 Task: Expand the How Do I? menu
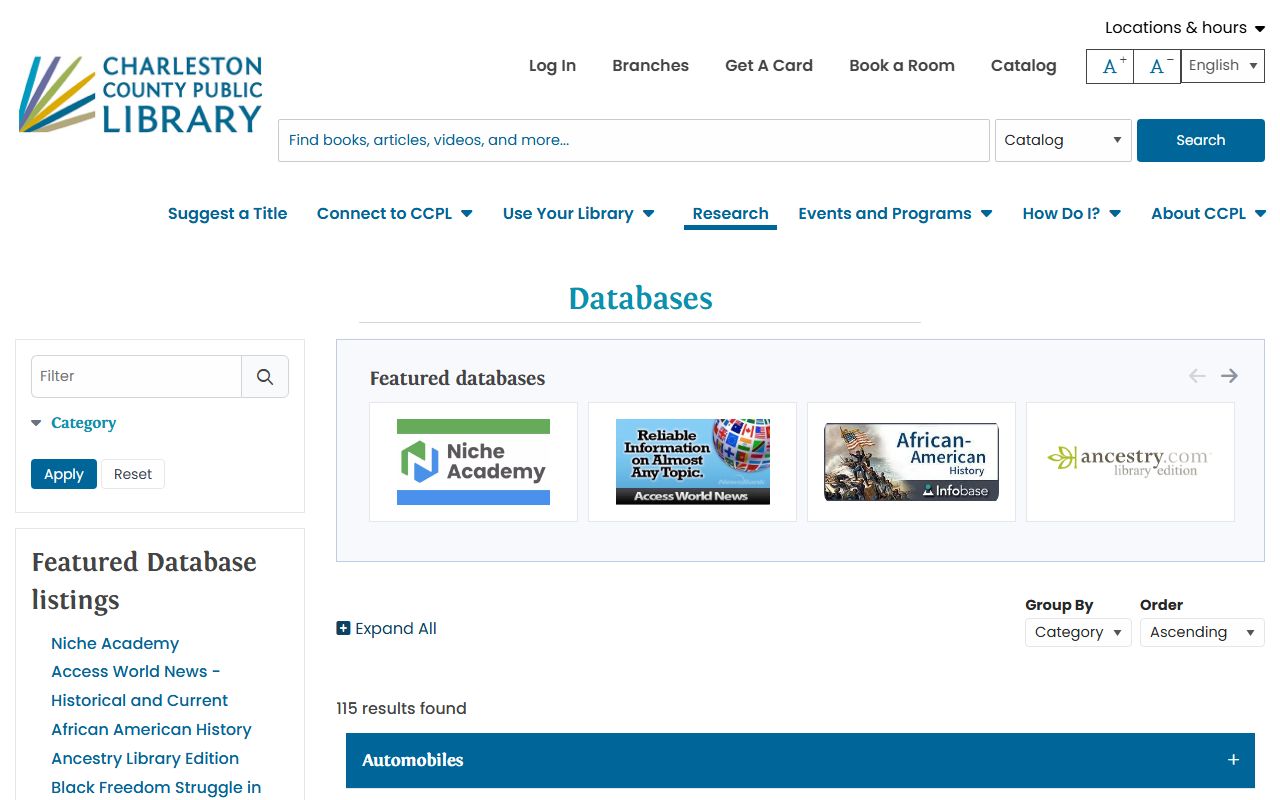1071,214
